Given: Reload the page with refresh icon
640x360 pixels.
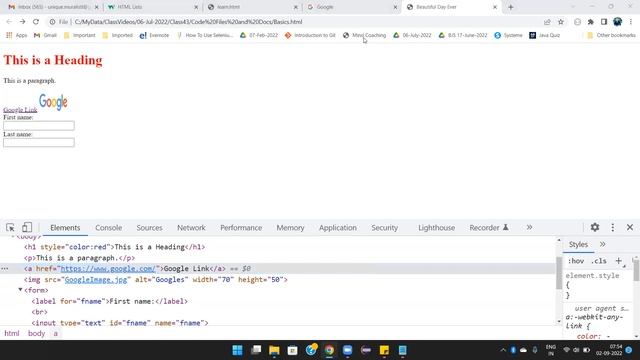Looking at the screenshot, I should tap(36, 22).
